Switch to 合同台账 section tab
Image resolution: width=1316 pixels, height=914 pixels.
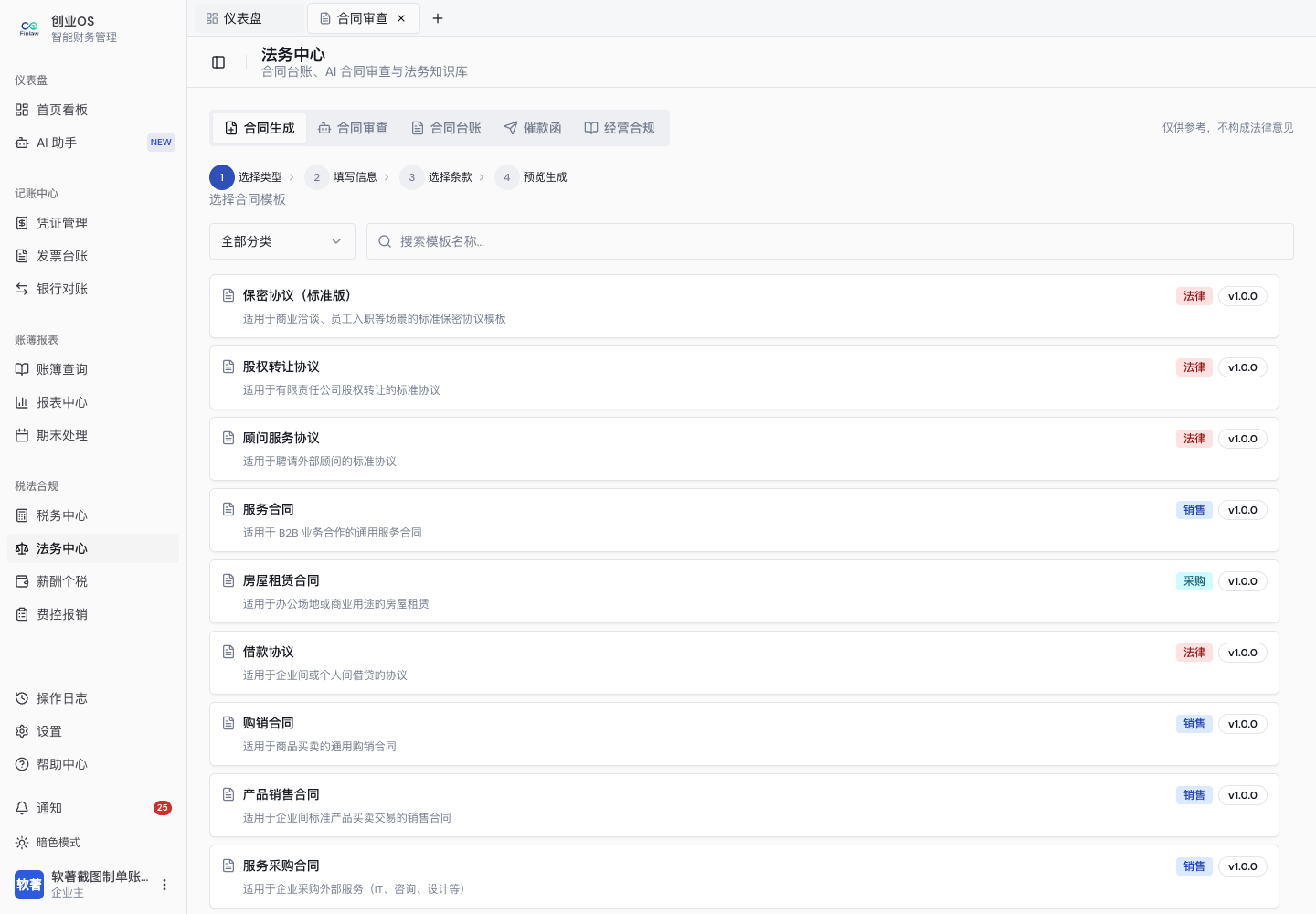446,128
